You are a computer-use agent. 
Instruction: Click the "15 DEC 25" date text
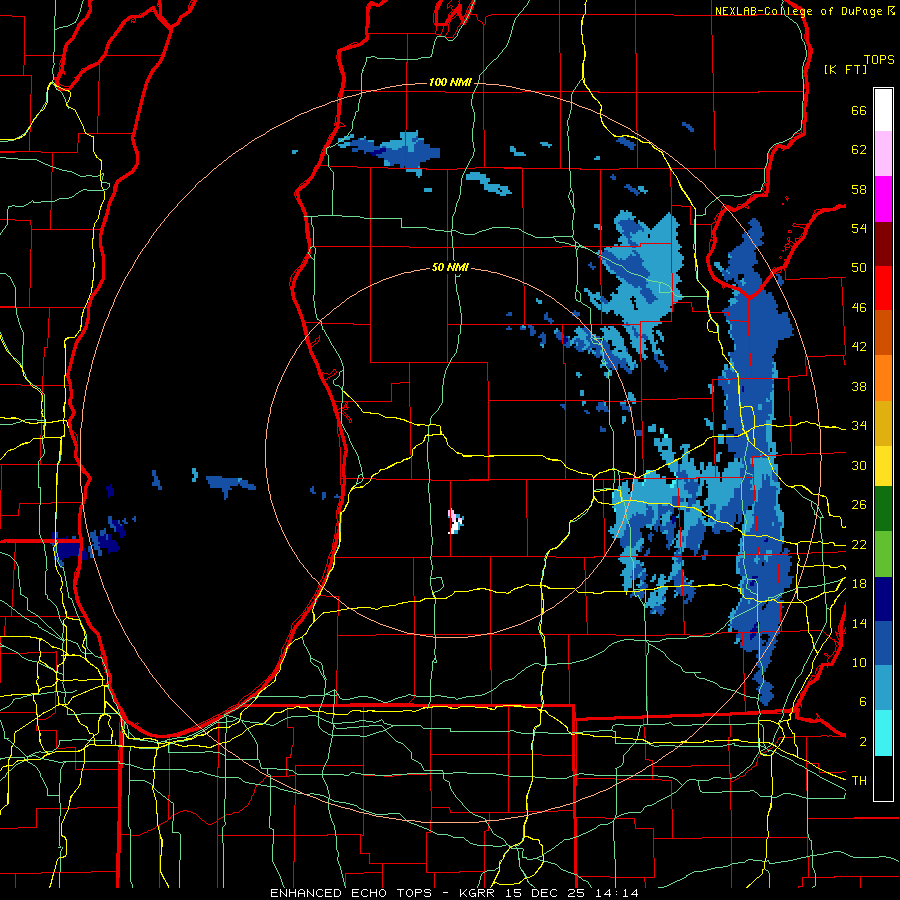tap(545, 893)
